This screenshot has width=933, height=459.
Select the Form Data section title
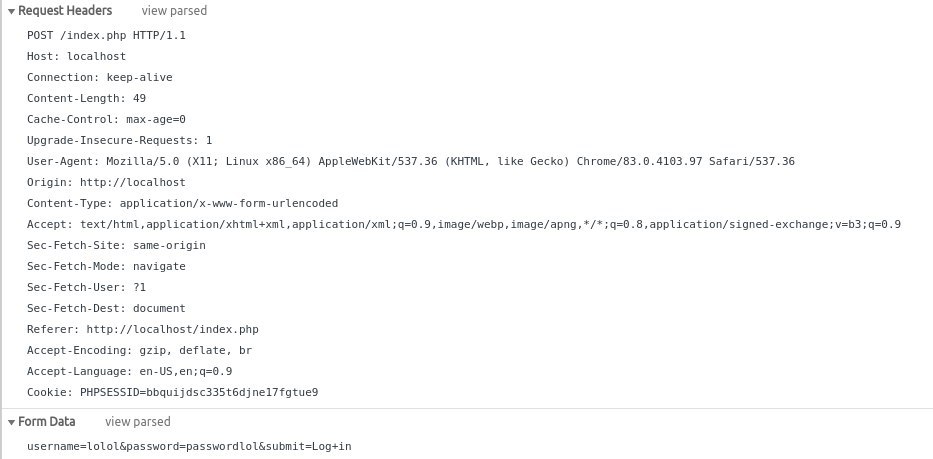[x=46, y=422]
